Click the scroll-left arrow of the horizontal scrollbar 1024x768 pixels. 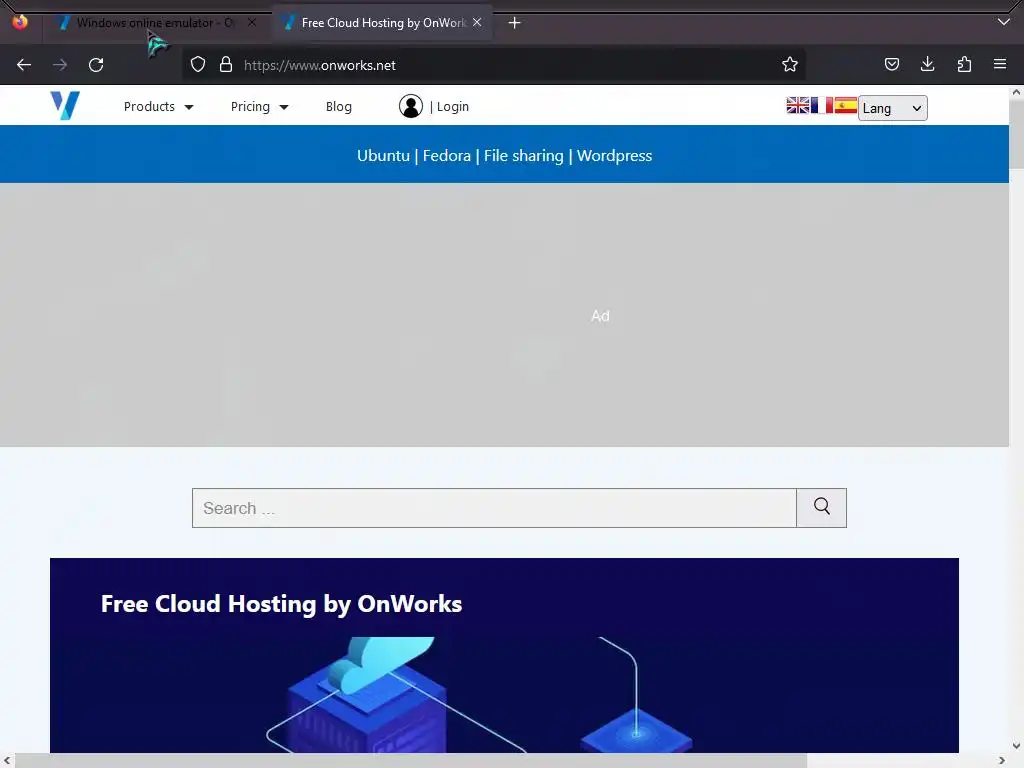point(7,761)
